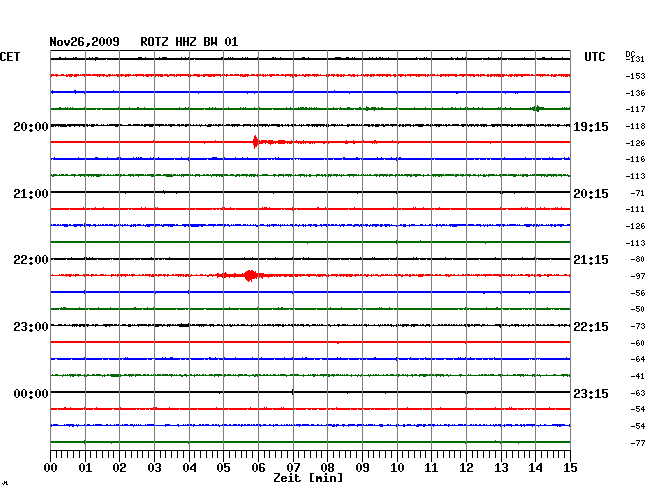Click minute axis tick label 14

(535, 468)
